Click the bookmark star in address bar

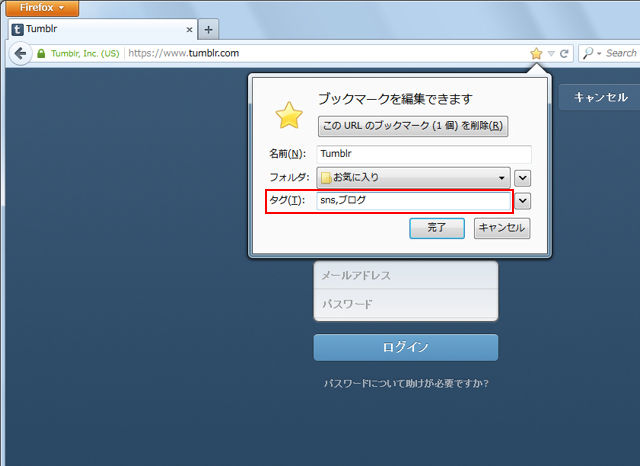point(536,53)
